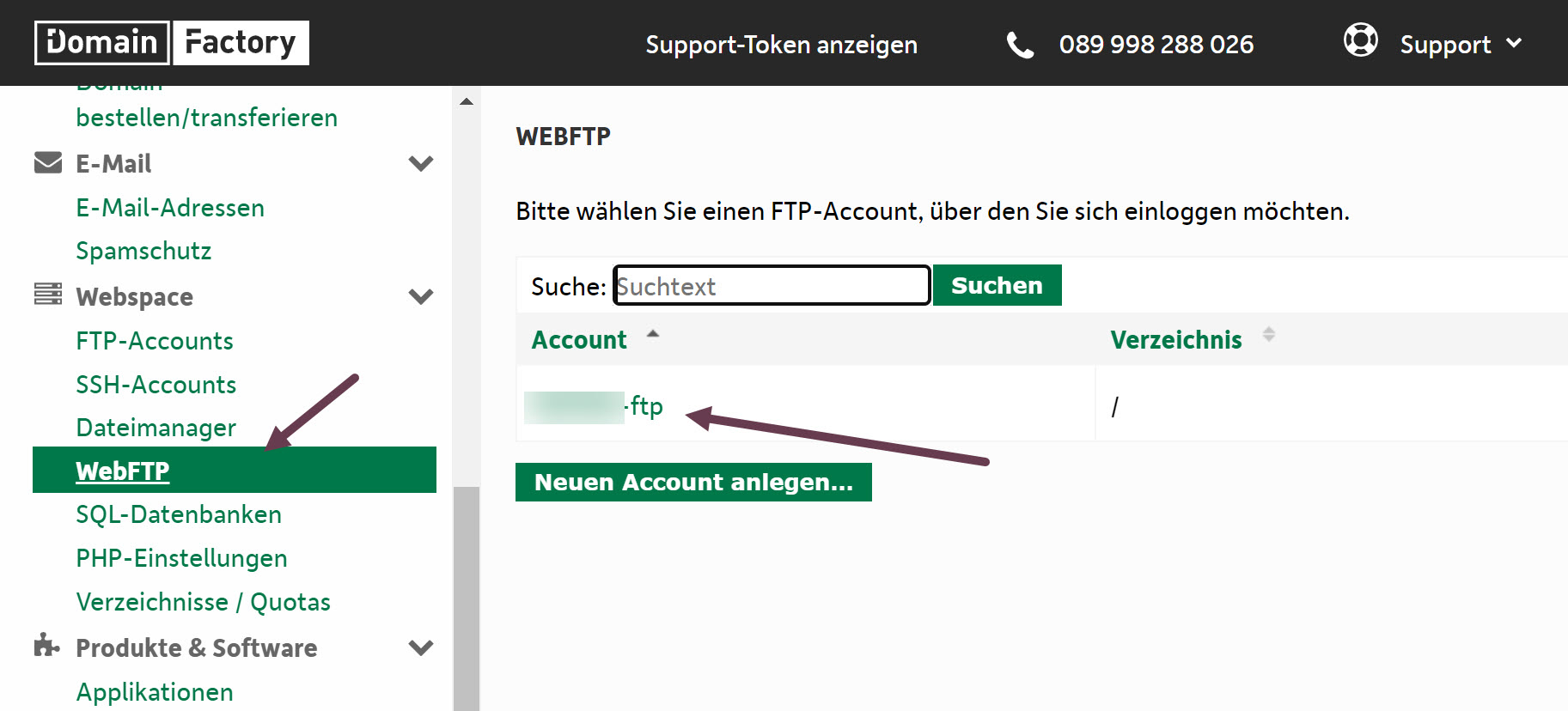Collapse the E-Mail section
1568x711 pixels.
coord(421,163)
